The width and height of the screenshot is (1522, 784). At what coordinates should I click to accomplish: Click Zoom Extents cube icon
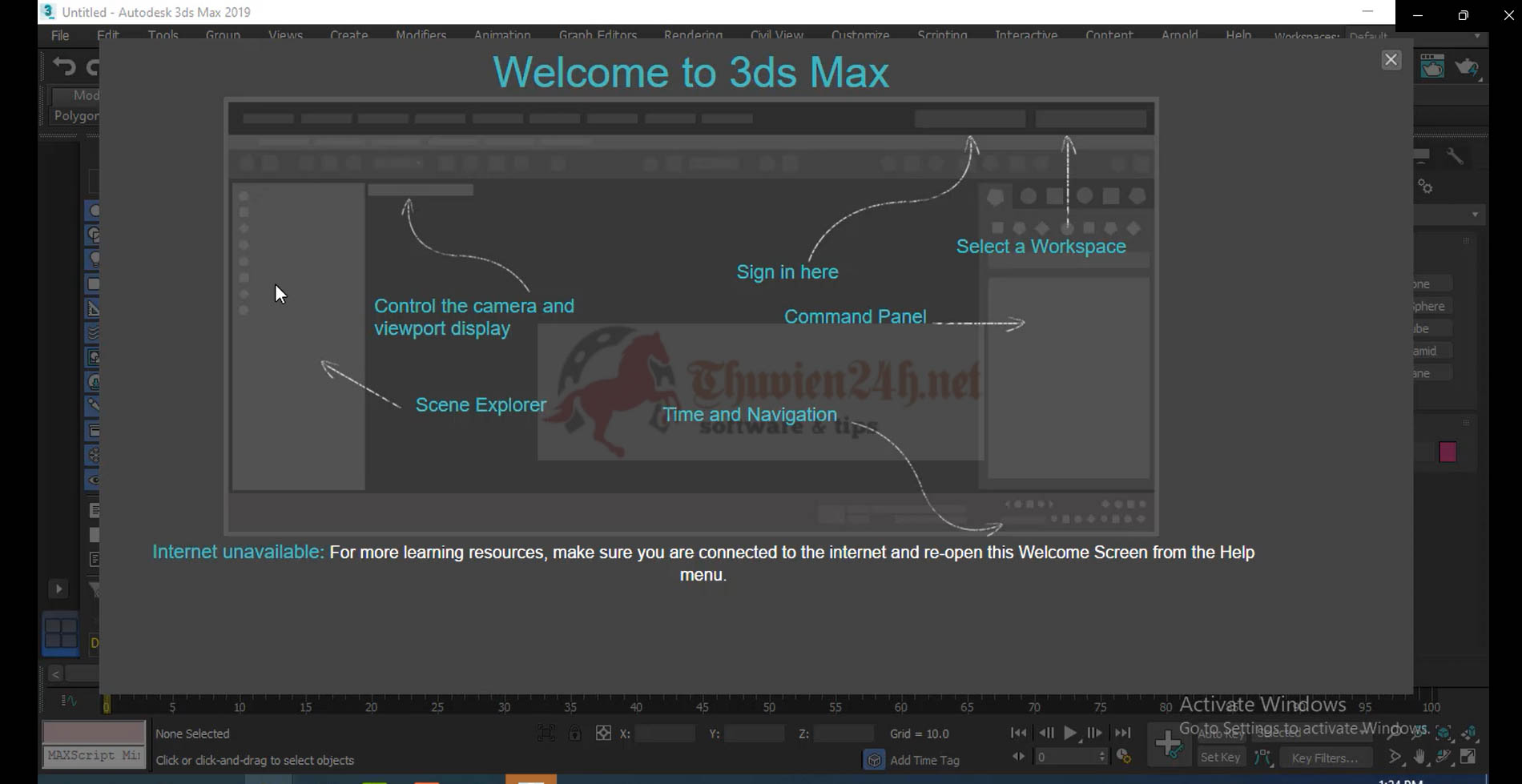pos(1443,733)
